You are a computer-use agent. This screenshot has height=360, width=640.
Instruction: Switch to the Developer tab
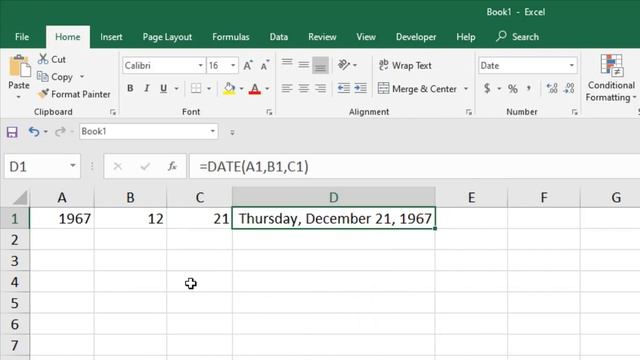click(x=416, y=37)
